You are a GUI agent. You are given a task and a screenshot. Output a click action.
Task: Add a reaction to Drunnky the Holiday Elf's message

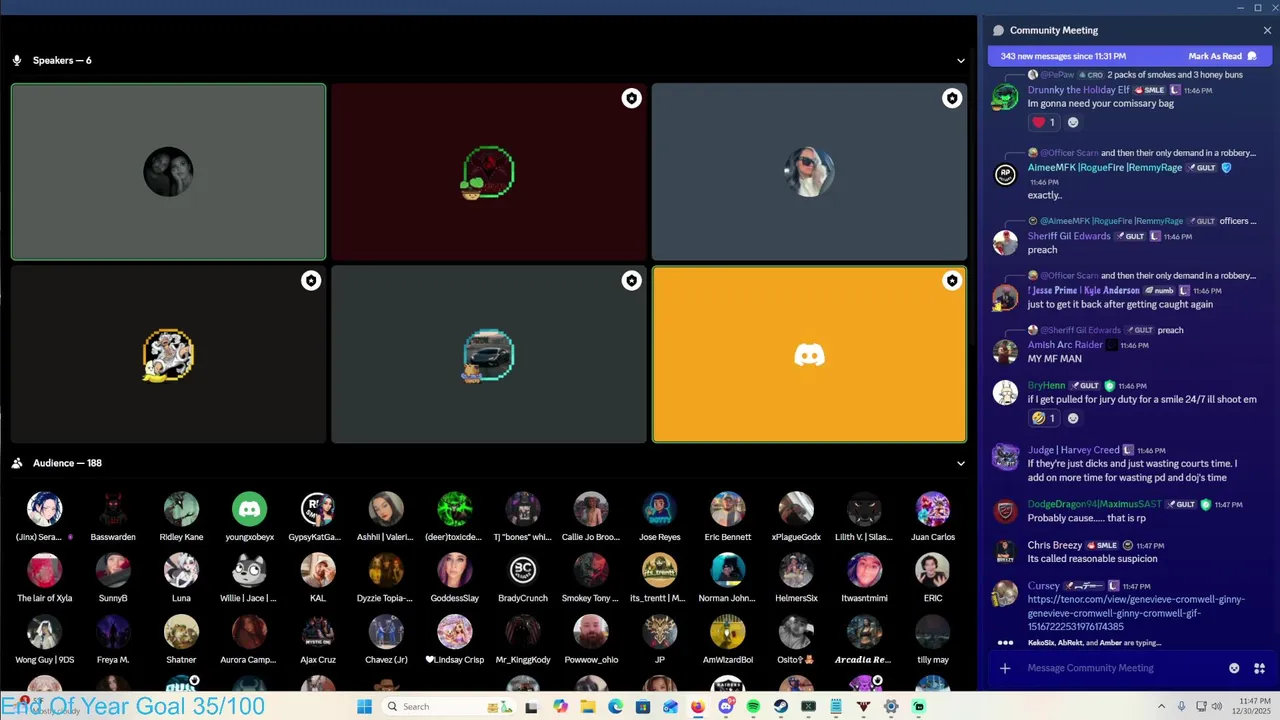tap(1073, 123)
